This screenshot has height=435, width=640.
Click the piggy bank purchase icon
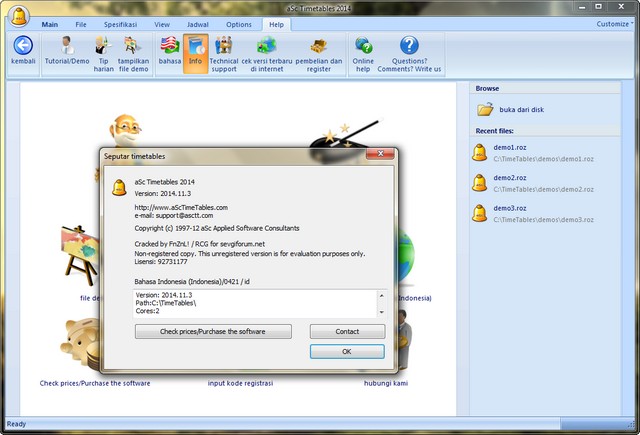[80, 342]
